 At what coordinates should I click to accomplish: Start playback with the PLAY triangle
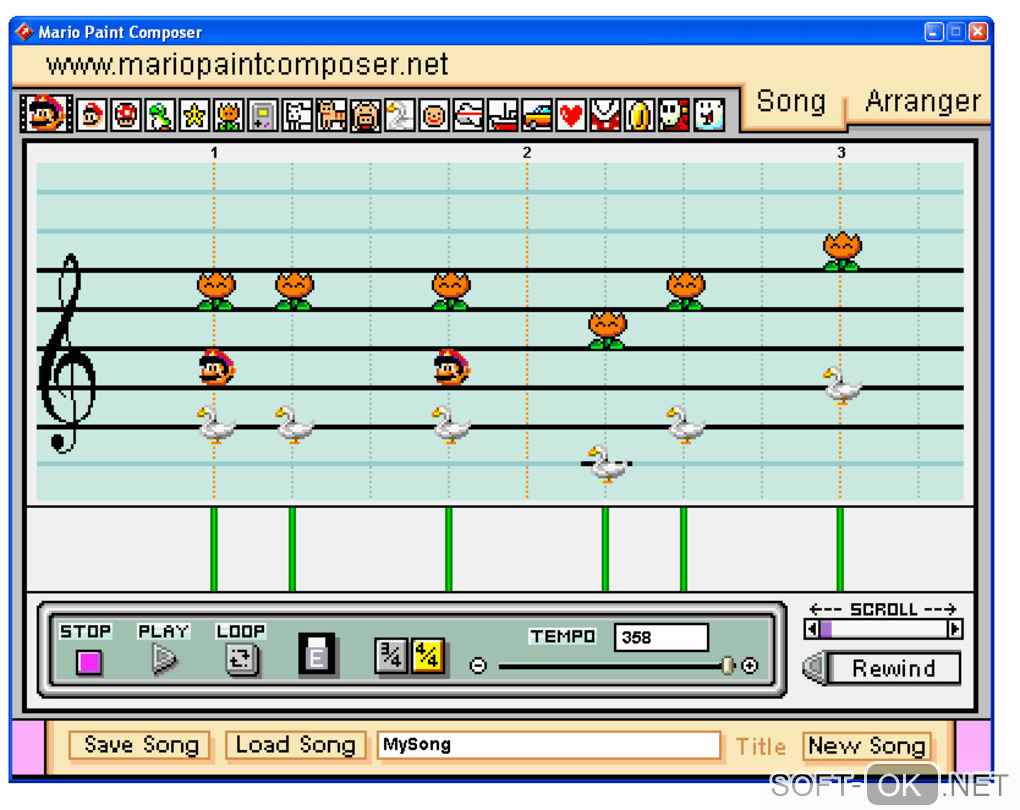(164, 660)
